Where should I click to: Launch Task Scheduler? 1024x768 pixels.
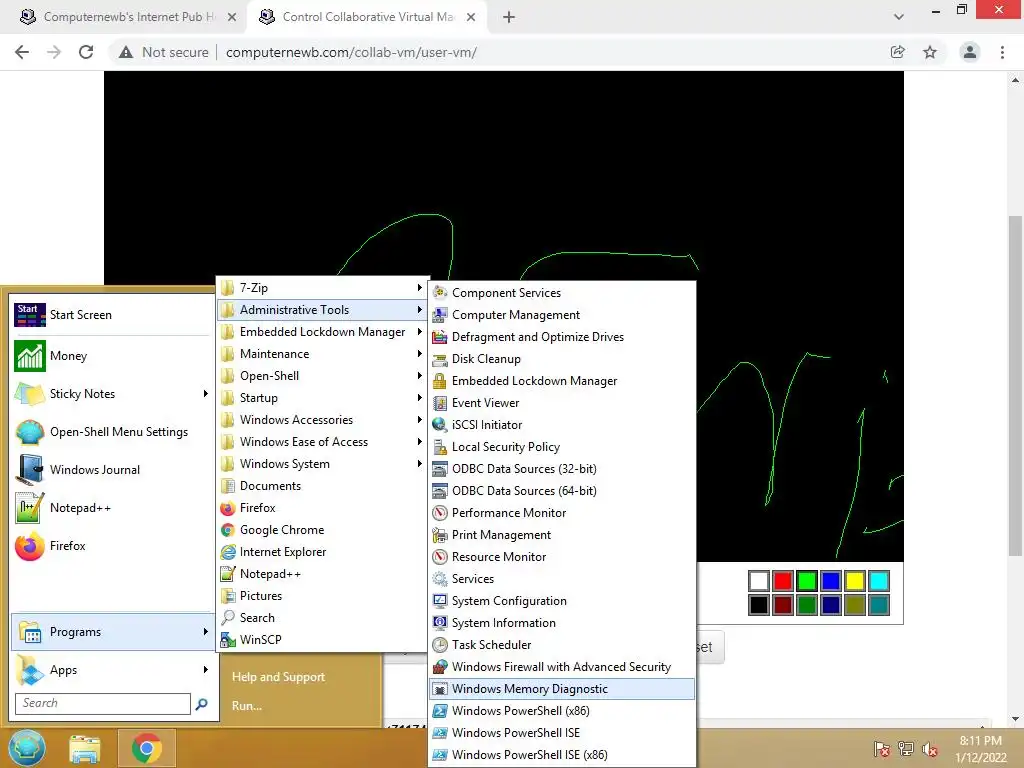click(x=562, y=645)
